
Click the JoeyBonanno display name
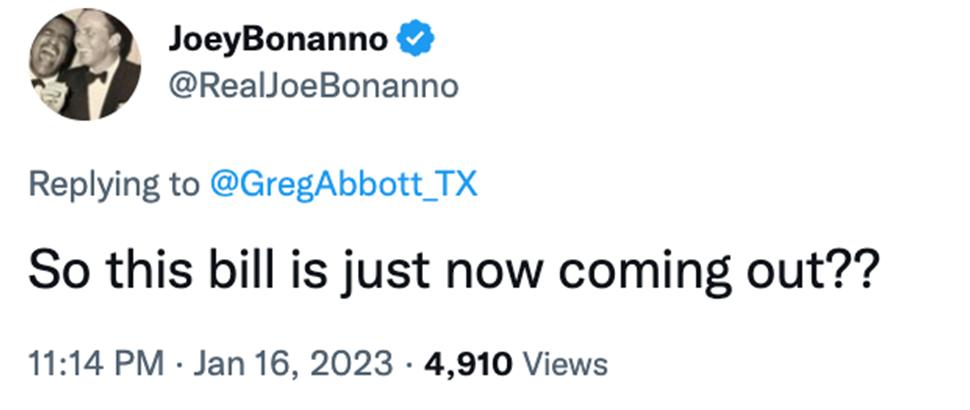pyautogui.click(x=278, y=40)
